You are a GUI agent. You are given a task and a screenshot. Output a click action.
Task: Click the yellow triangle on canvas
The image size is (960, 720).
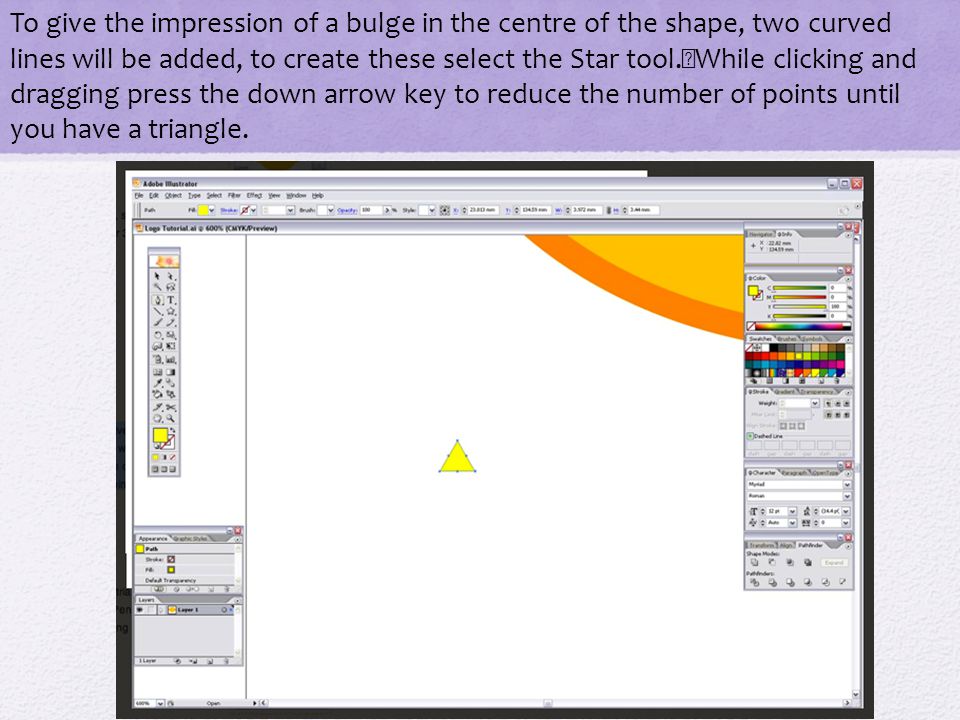click(457, 459)
